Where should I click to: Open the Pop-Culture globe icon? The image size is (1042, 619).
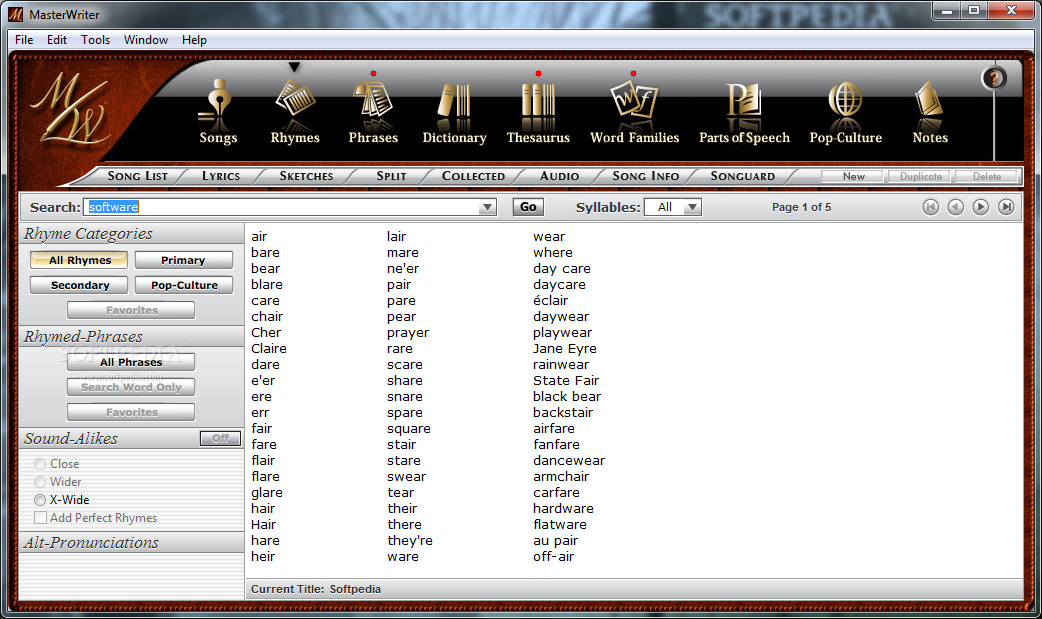(x=845, y=112)
